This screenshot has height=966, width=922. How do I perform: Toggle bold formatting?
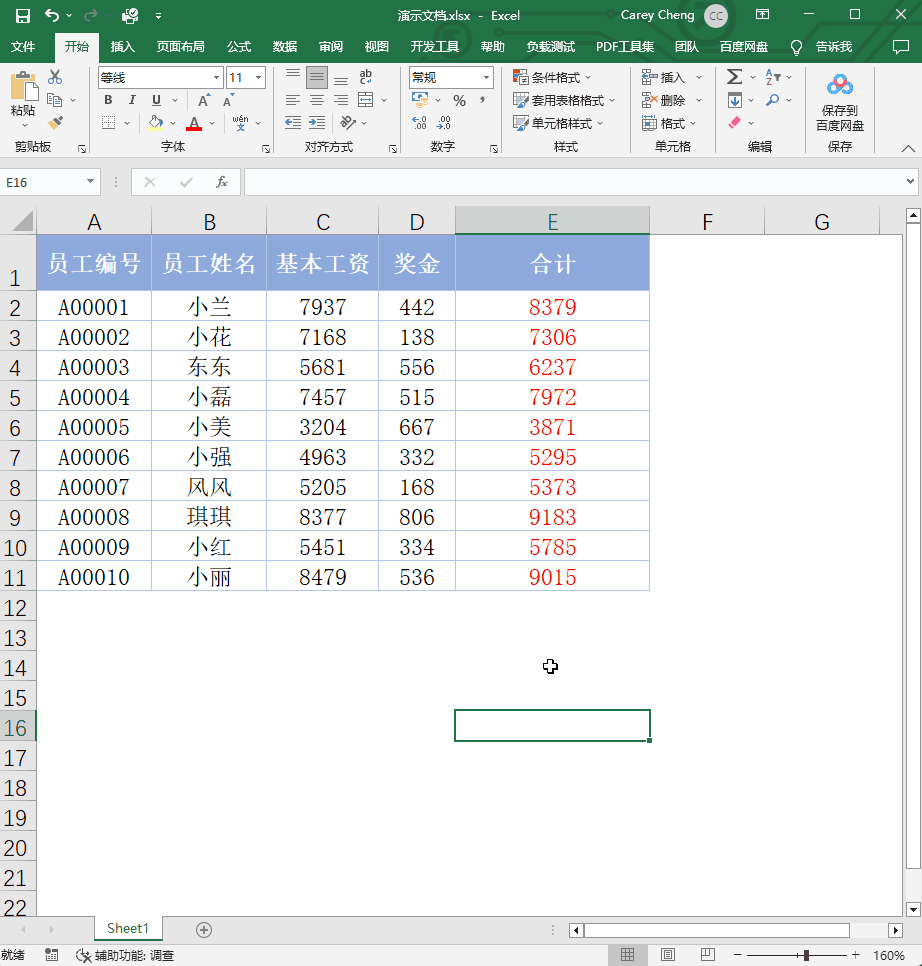108,100
